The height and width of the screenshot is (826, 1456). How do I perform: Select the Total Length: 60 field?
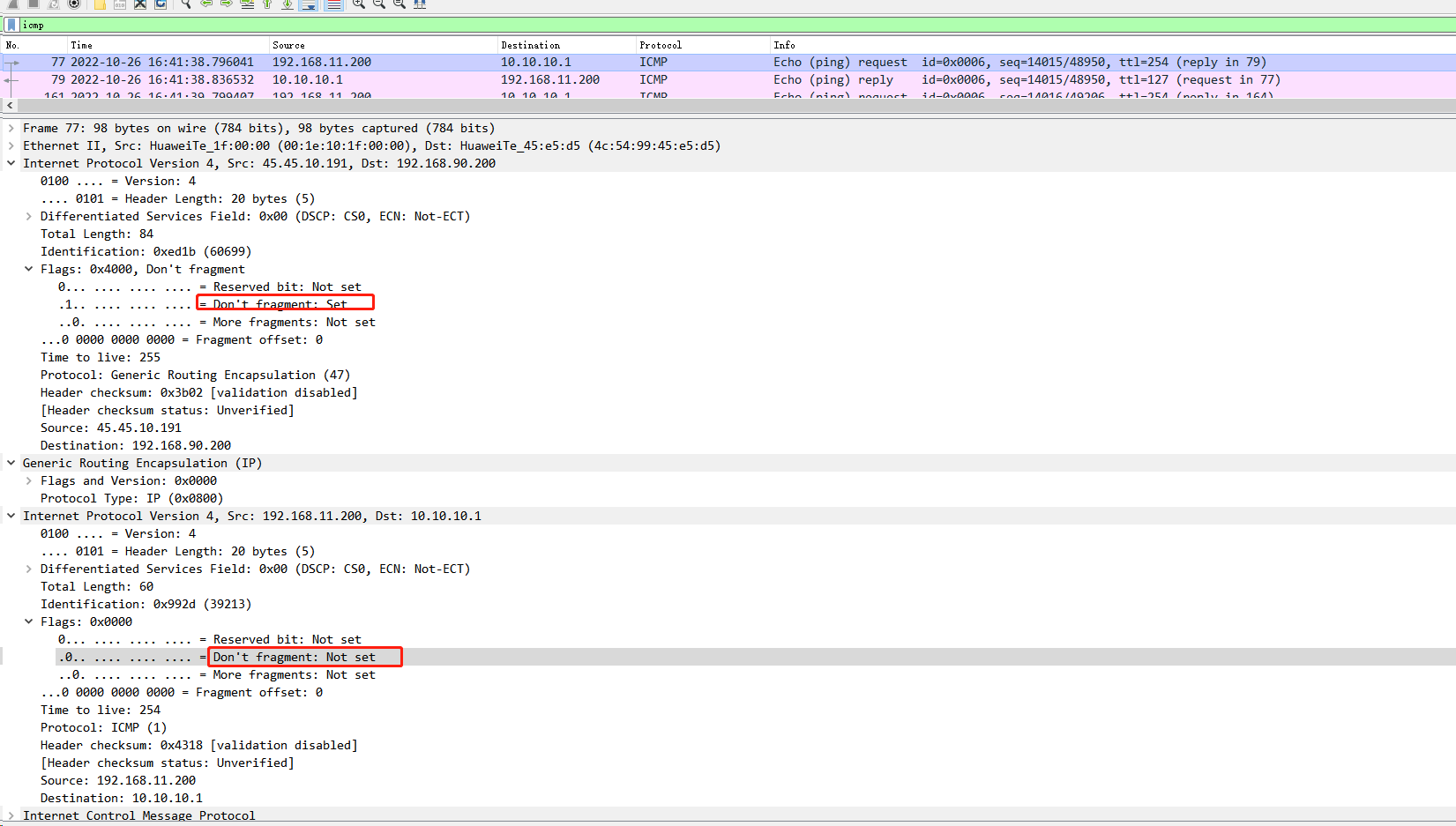[x=97, y=586]
